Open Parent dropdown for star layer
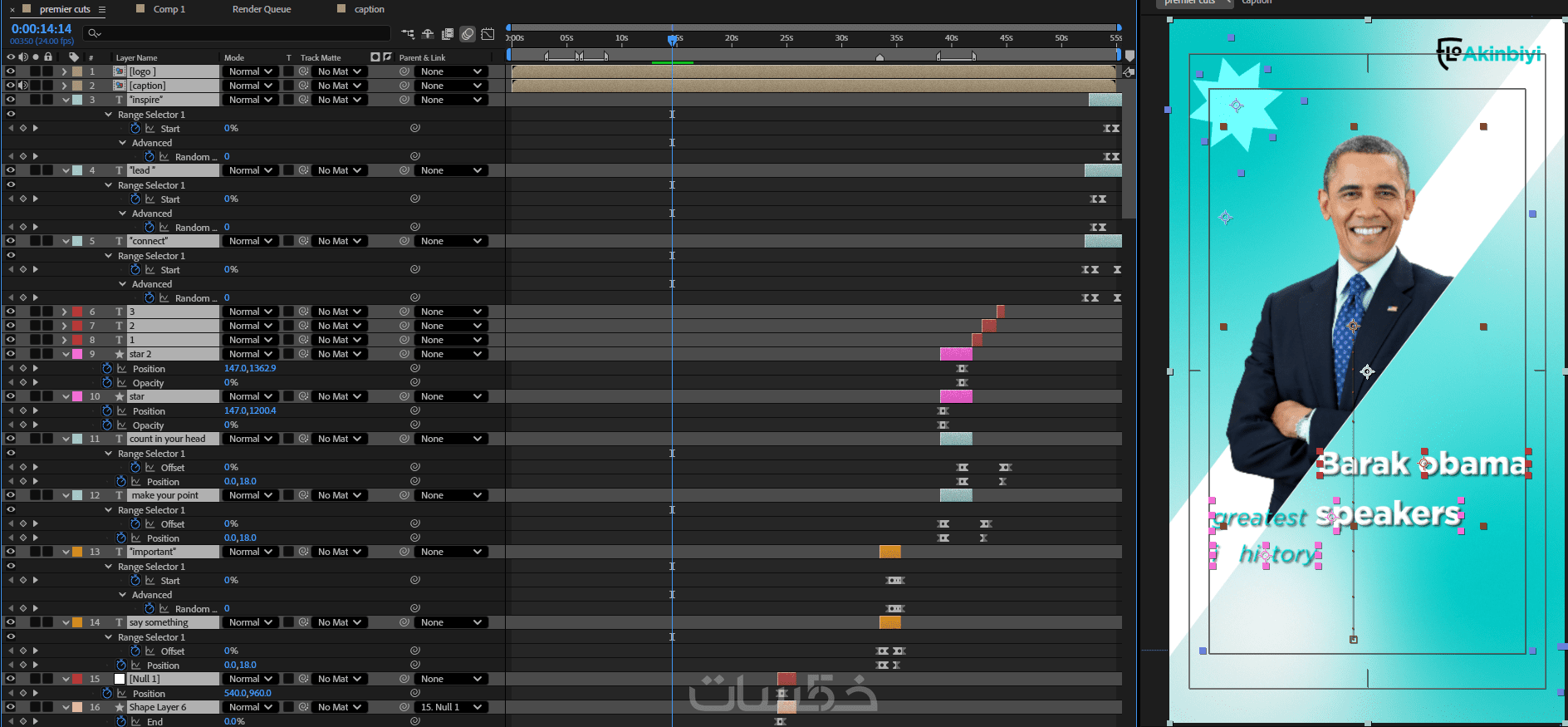This screenshot has width=1568, height=727. point(451,396)
